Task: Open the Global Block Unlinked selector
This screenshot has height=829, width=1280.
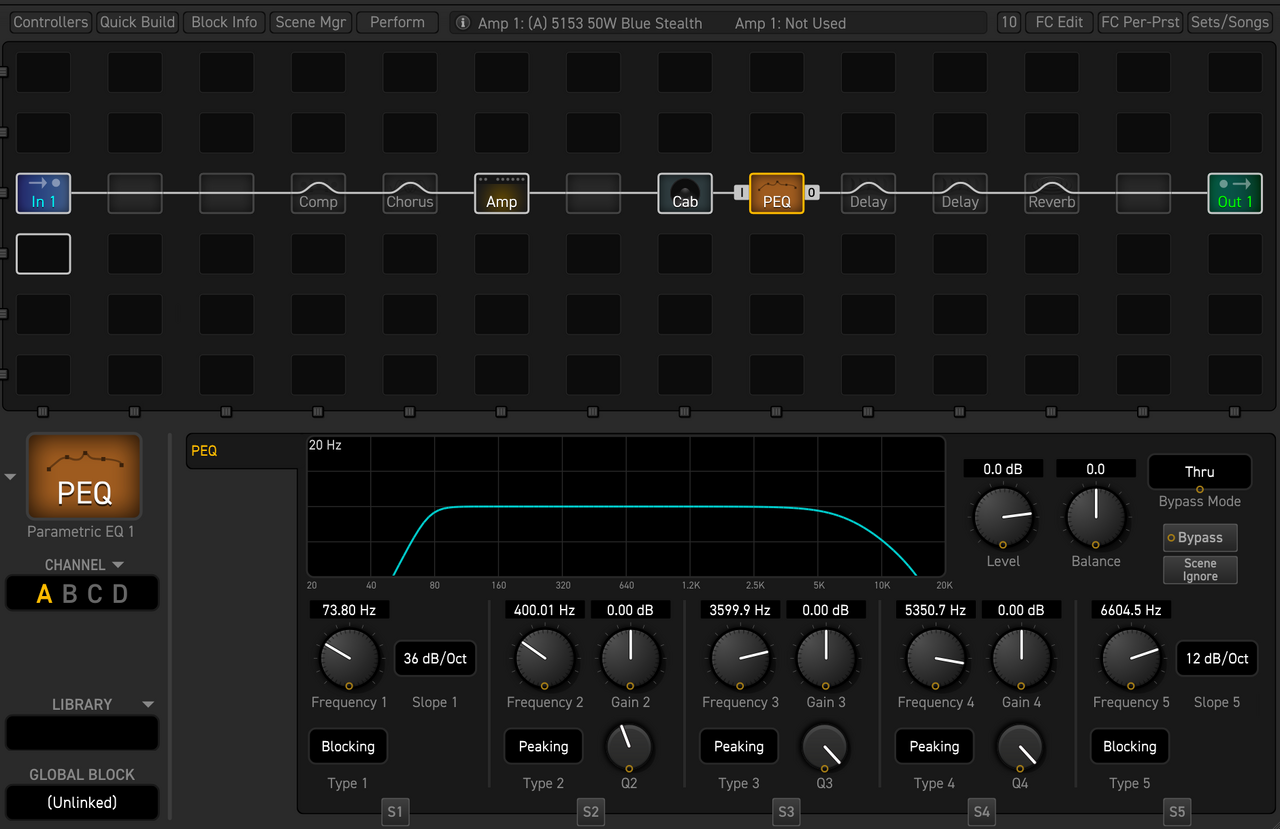Action: point(82,802)
